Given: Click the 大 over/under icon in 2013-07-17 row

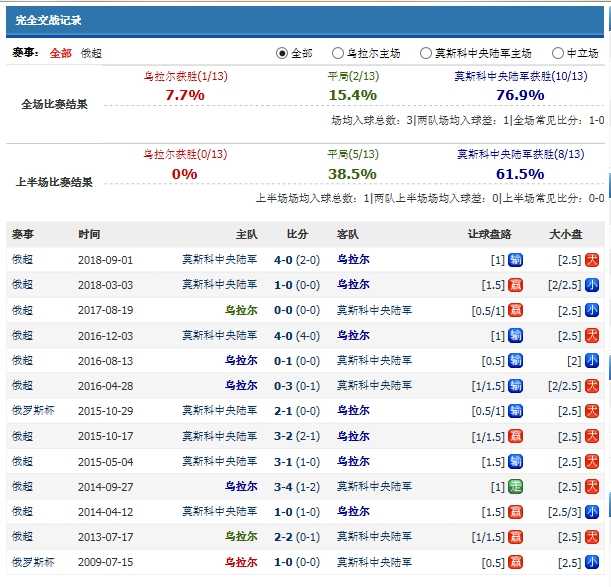Looking at the screenshot, I should click(592, 537).
